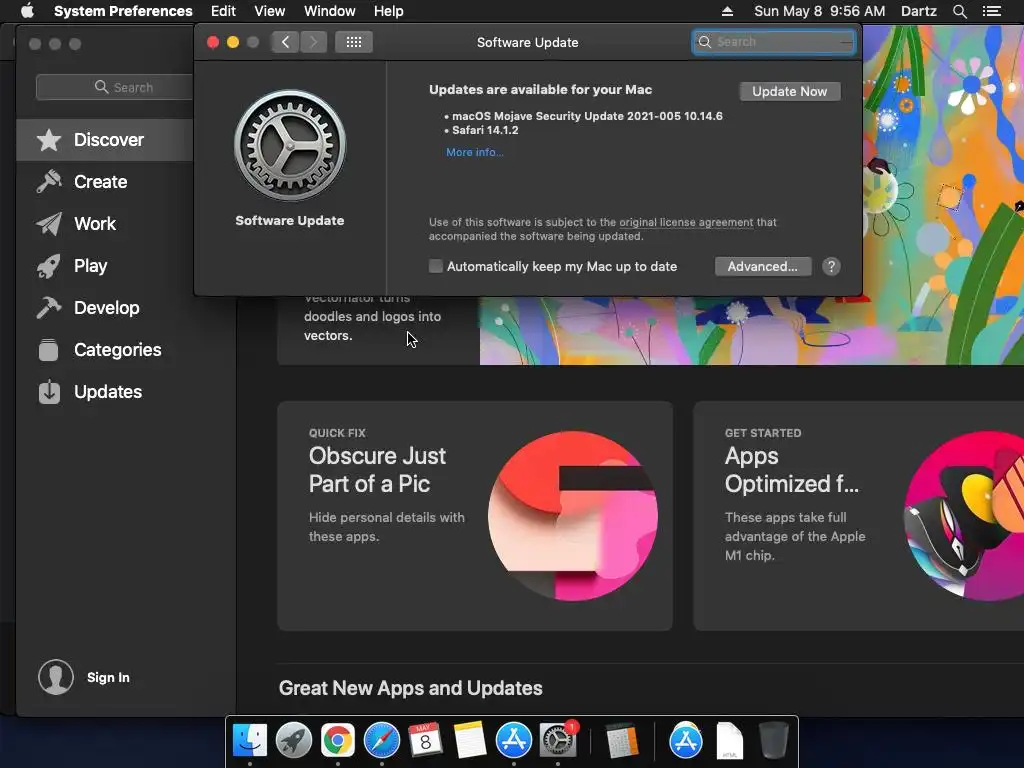Click the More info… link
The width and height of the screenshot is (1024, 768).
click(475, 152)
